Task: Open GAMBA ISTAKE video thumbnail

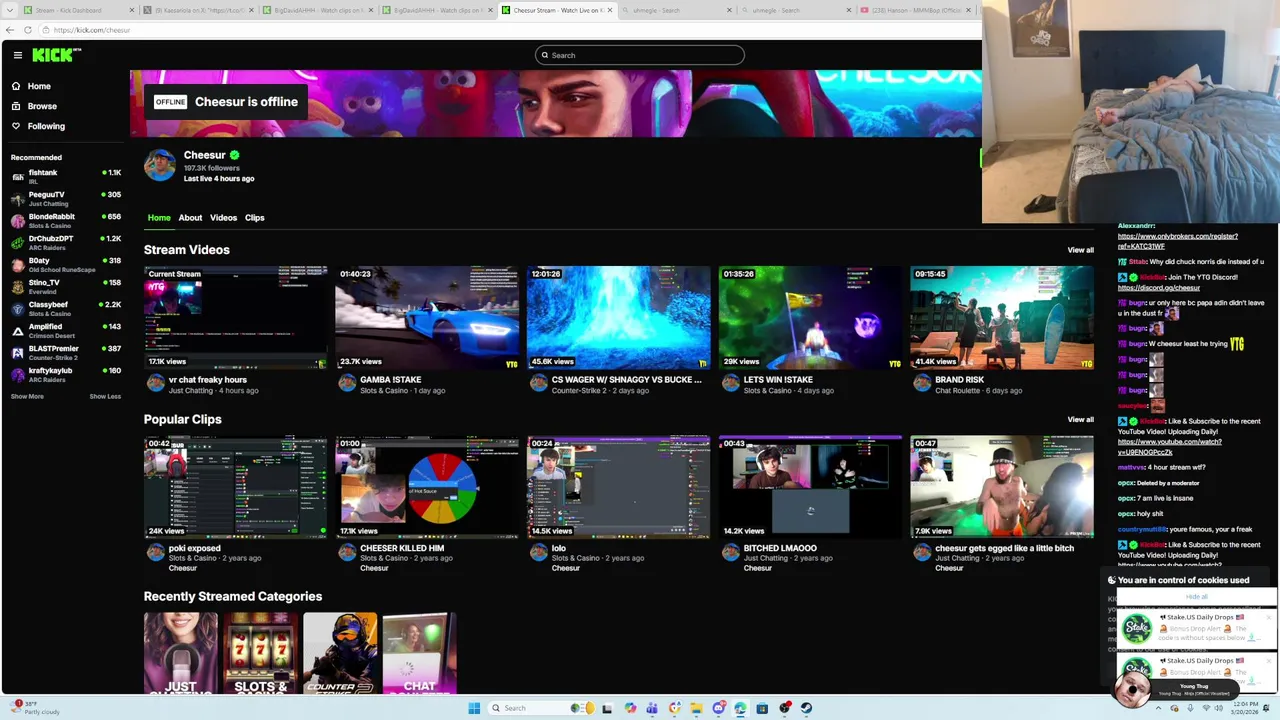Action: click(x=427, y=318)
